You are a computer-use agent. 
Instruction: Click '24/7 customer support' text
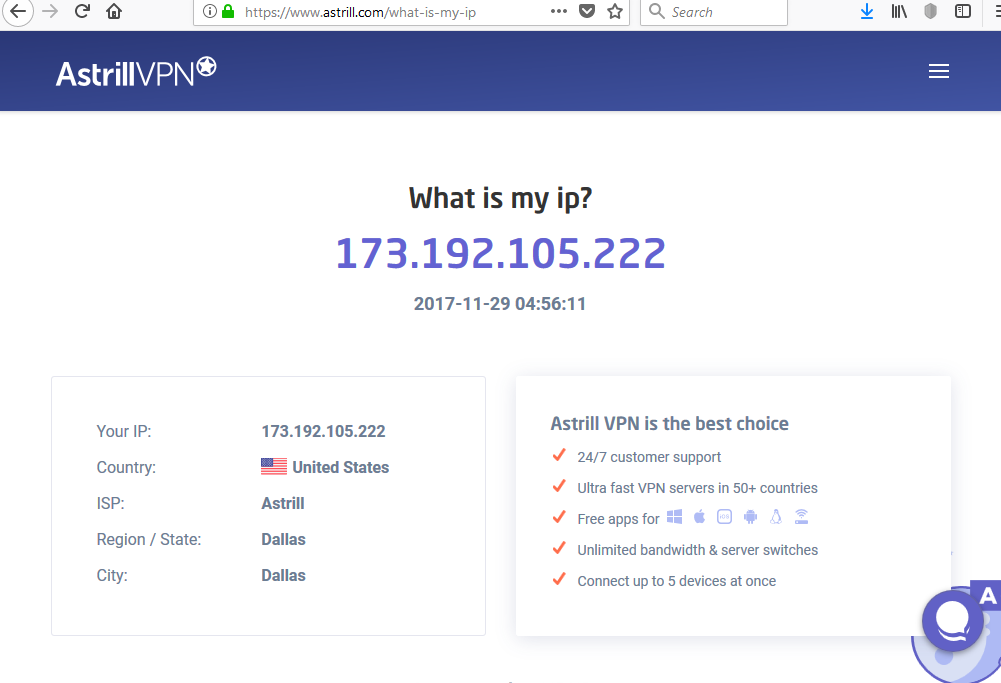pos(649,457)
